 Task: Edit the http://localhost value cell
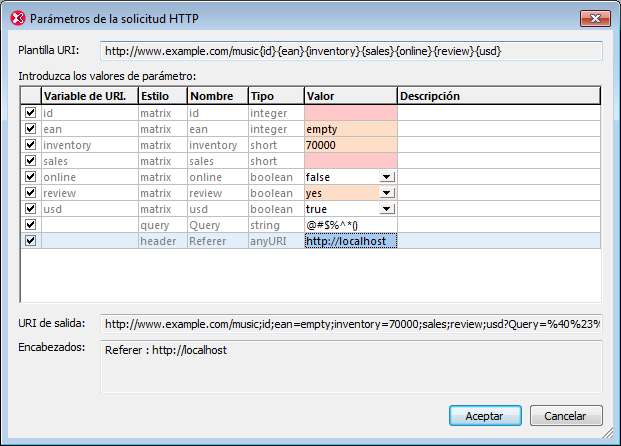(x=350, y=241)
